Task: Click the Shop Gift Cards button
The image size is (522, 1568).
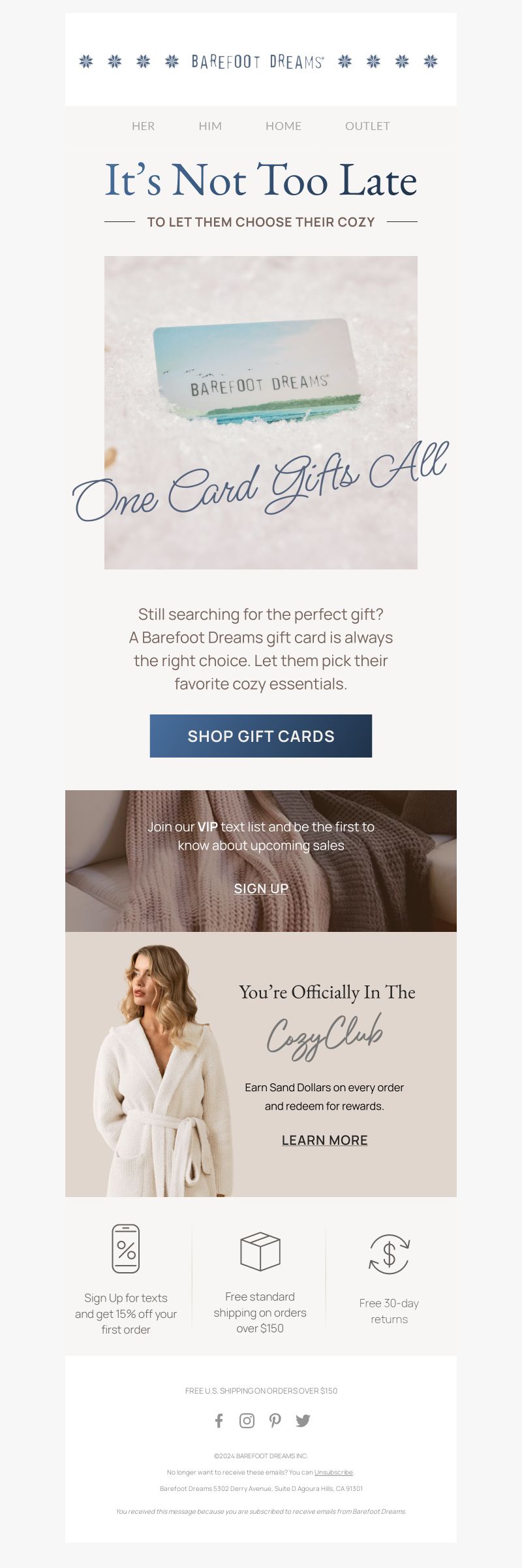Action: 261,736
